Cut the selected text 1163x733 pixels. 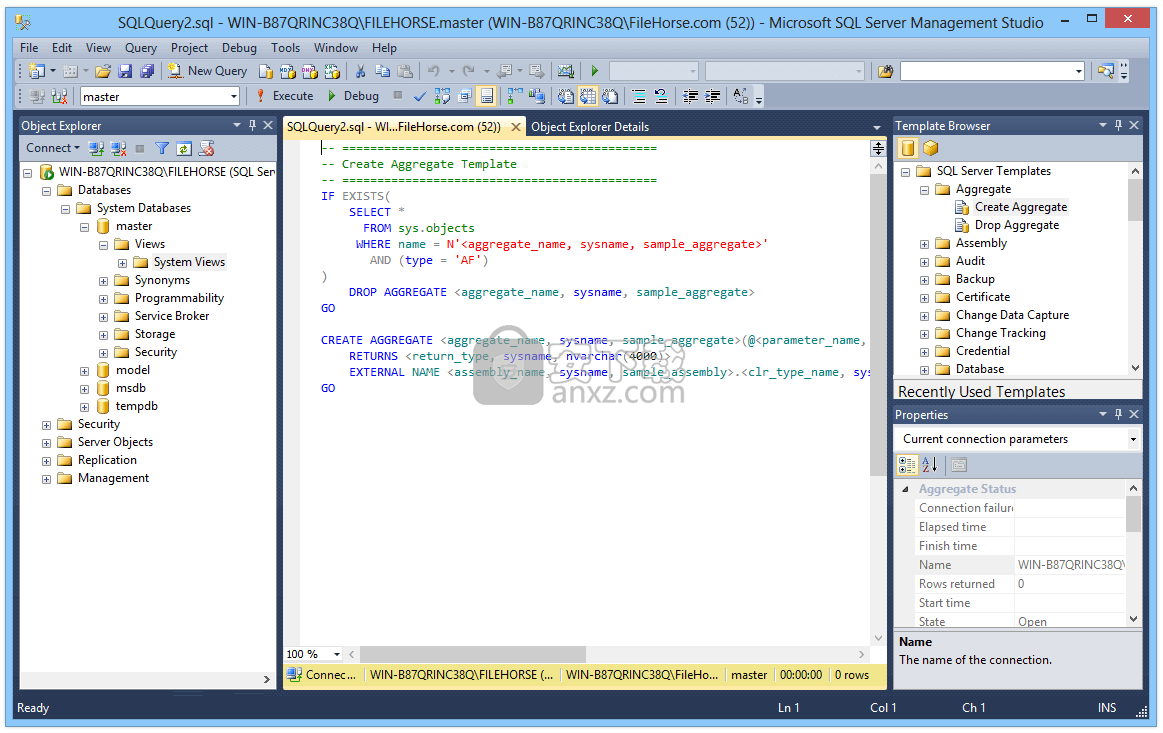point(360,71)
